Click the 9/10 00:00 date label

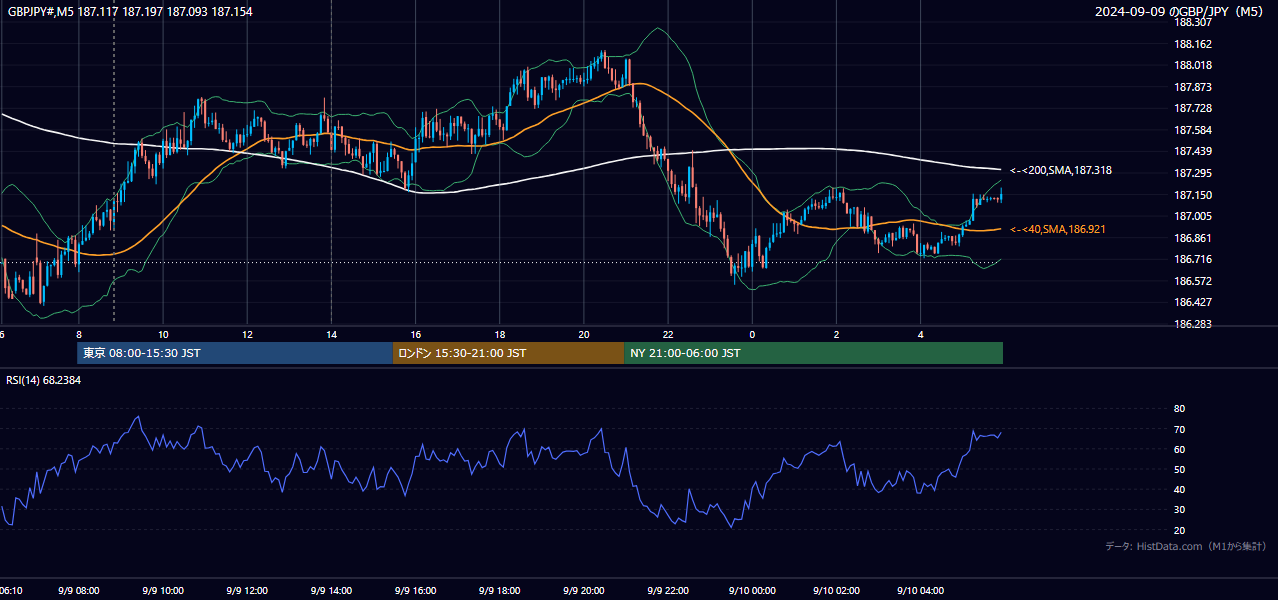click(x=752, y=591)
